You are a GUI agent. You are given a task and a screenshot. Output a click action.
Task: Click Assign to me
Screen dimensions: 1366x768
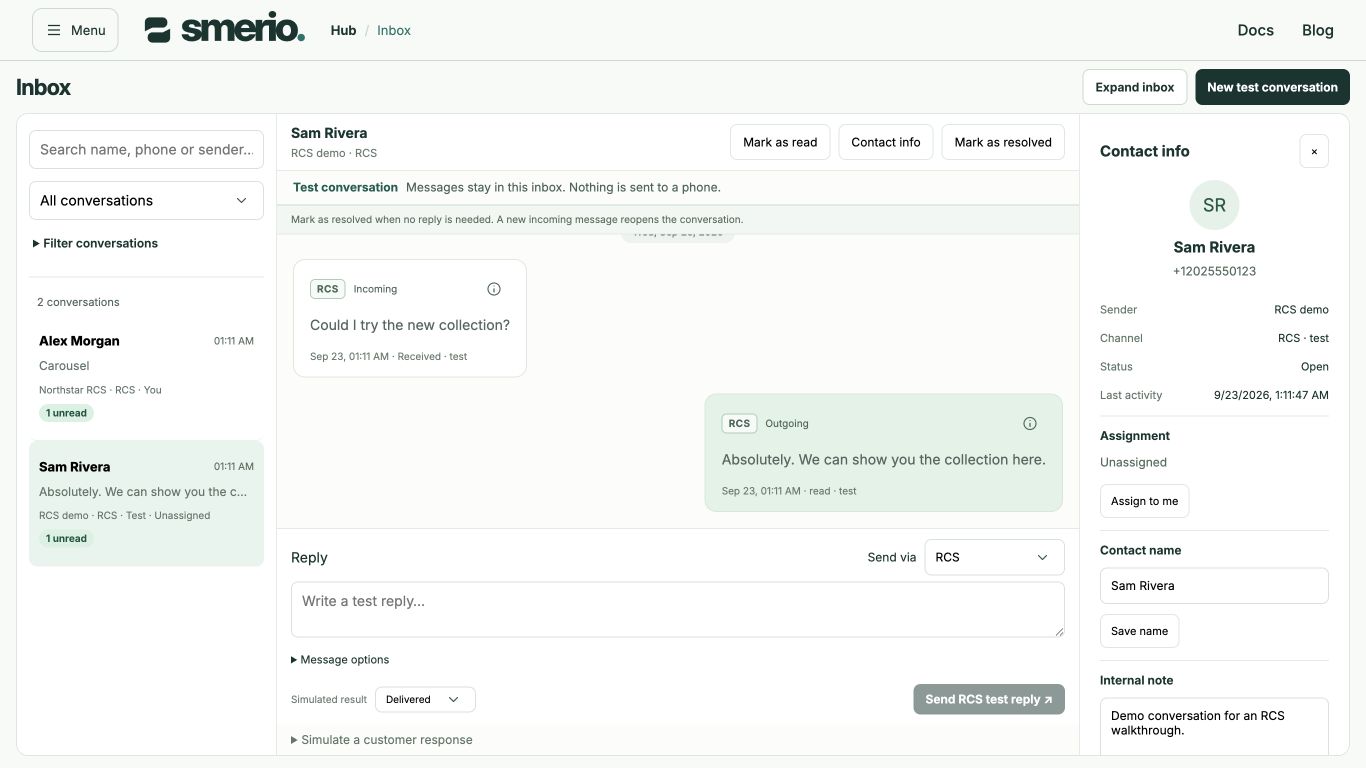pyautogui.click(x=1144, y=501)
